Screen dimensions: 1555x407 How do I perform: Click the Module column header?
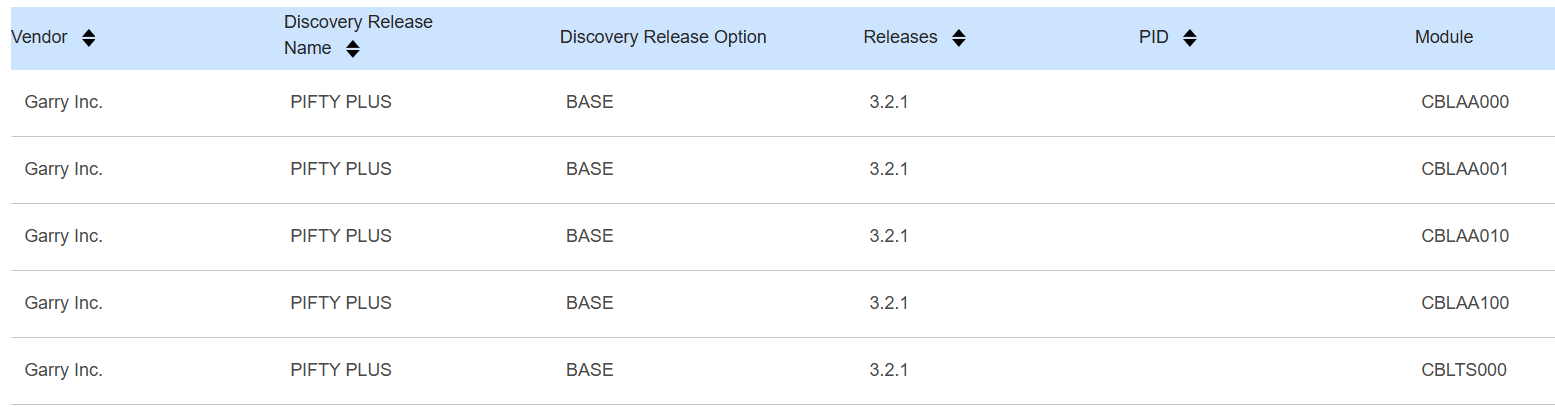pyautogui.click(x=1443, y=37)
